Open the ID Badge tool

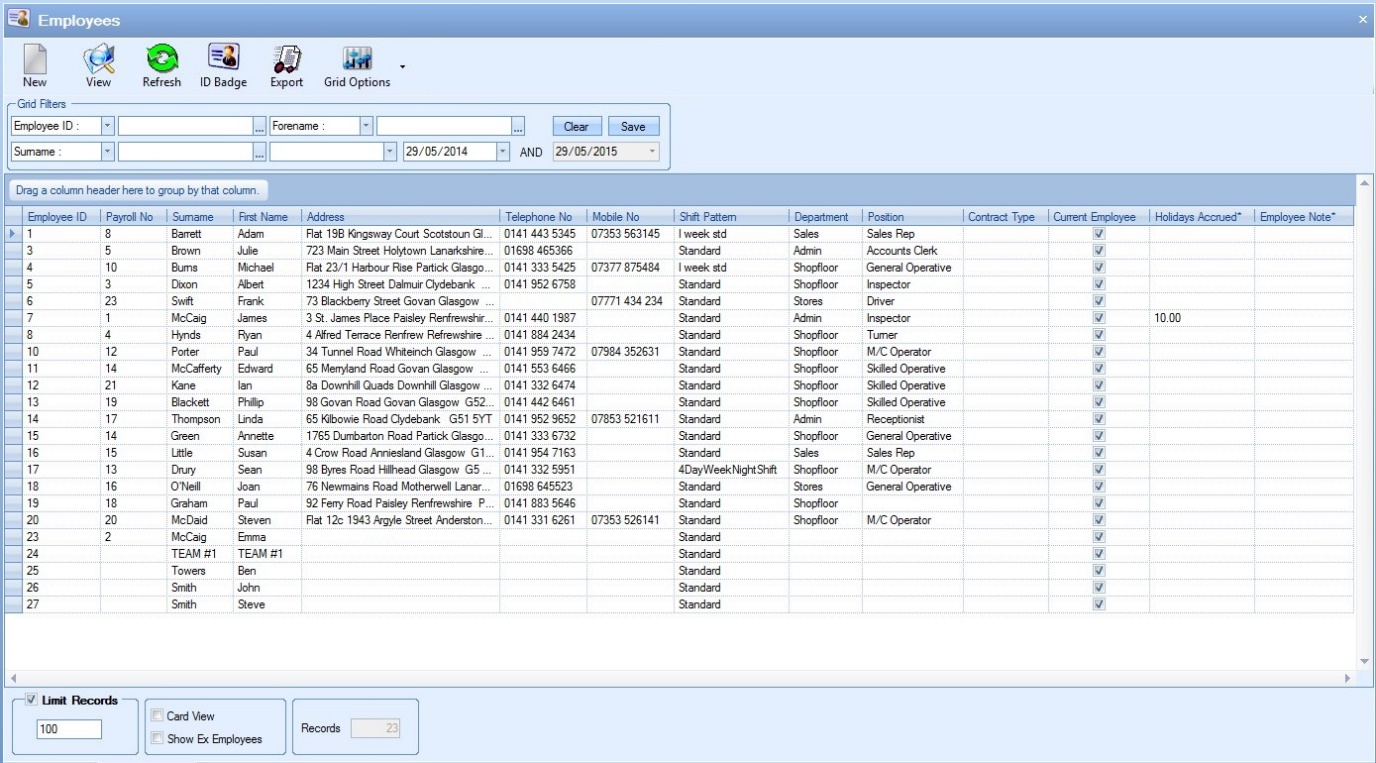click(223, 60)
